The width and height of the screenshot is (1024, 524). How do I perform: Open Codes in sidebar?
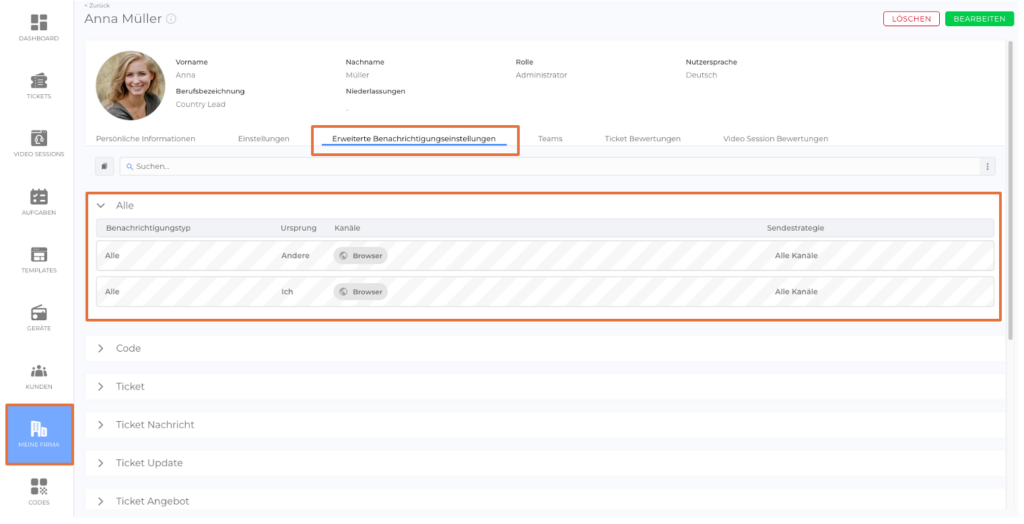(39, 487)
